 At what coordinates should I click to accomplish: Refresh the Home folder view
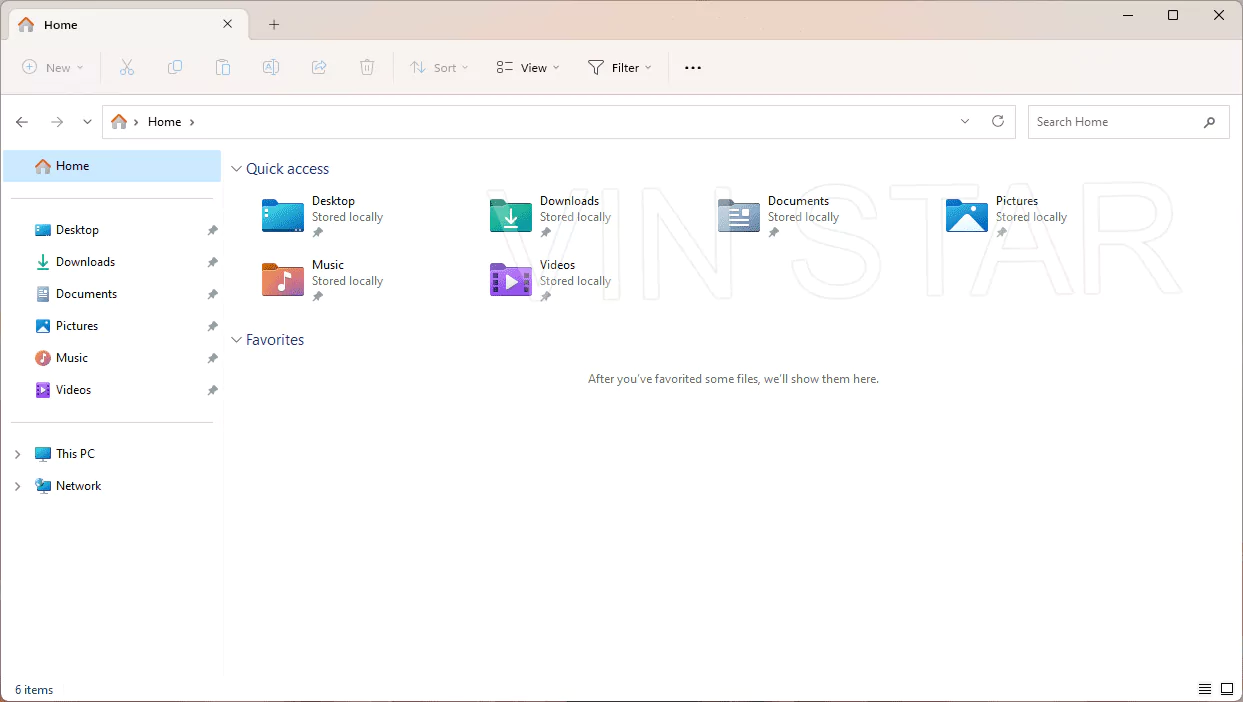pyautogui.click(x=997, y=122)
